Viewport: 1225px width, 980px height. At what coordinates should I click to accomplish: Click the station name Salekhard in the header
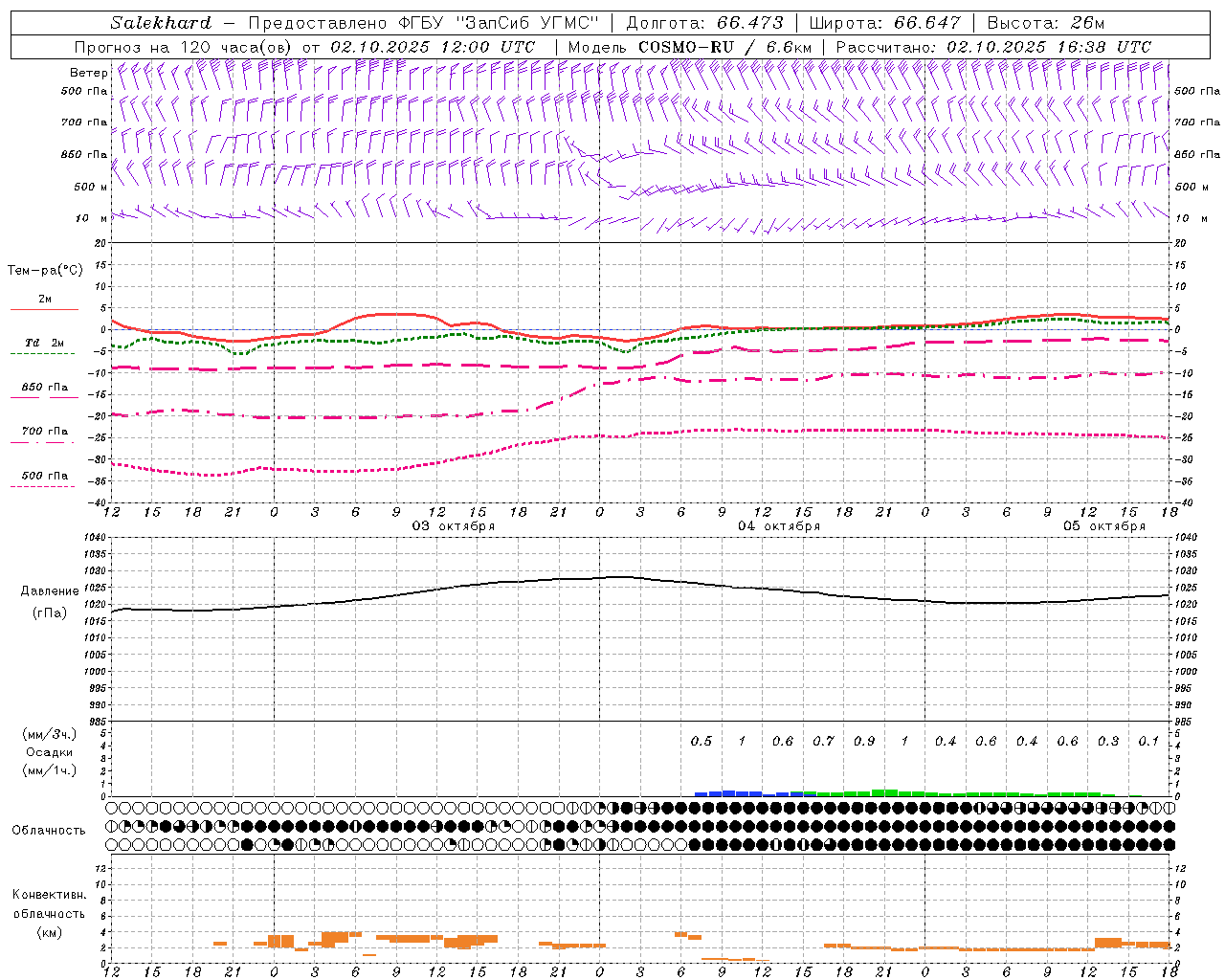161,23
